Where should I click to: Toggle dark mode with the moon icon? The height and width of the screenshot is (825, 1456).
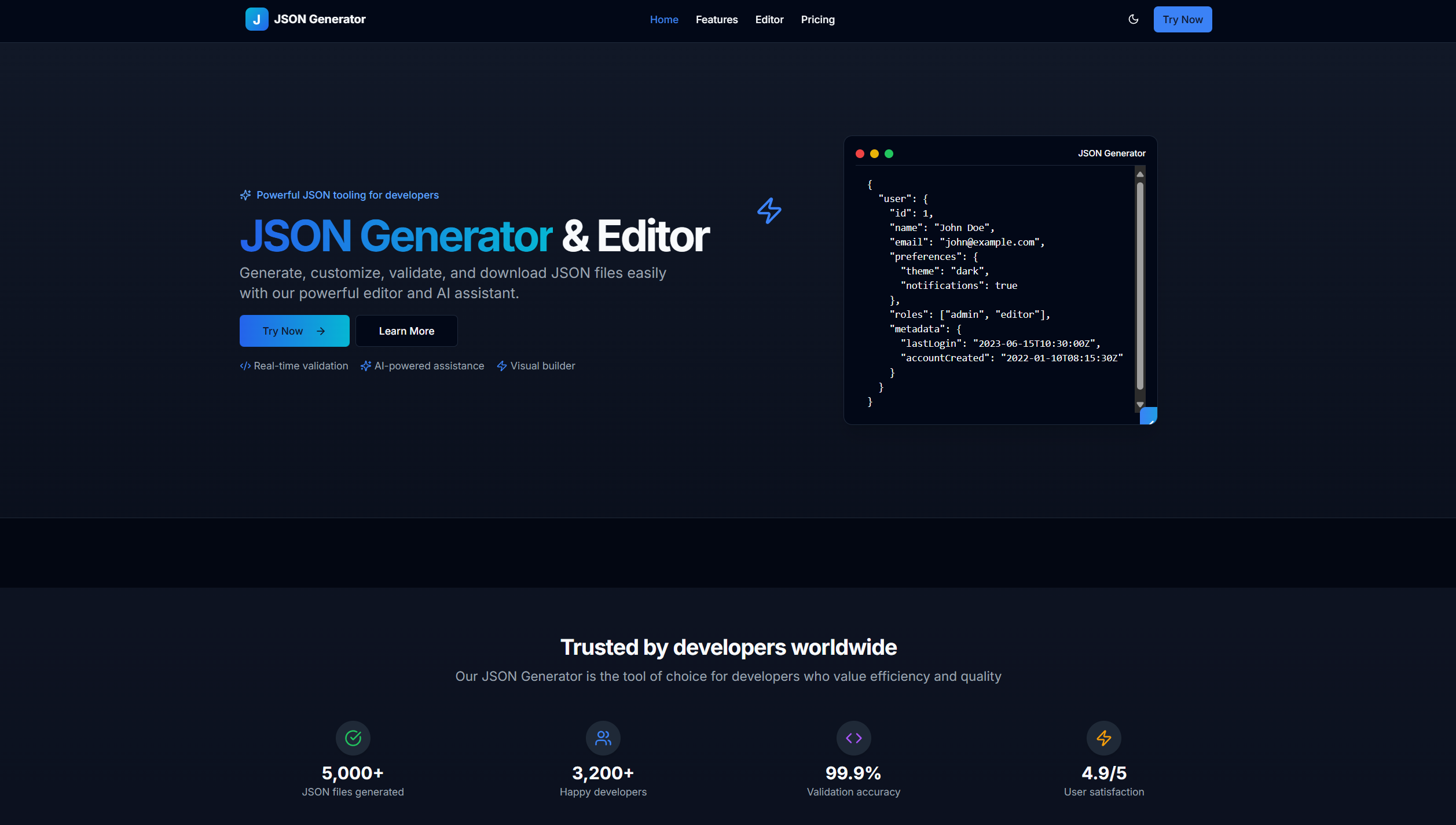(x=1133, y=19)
